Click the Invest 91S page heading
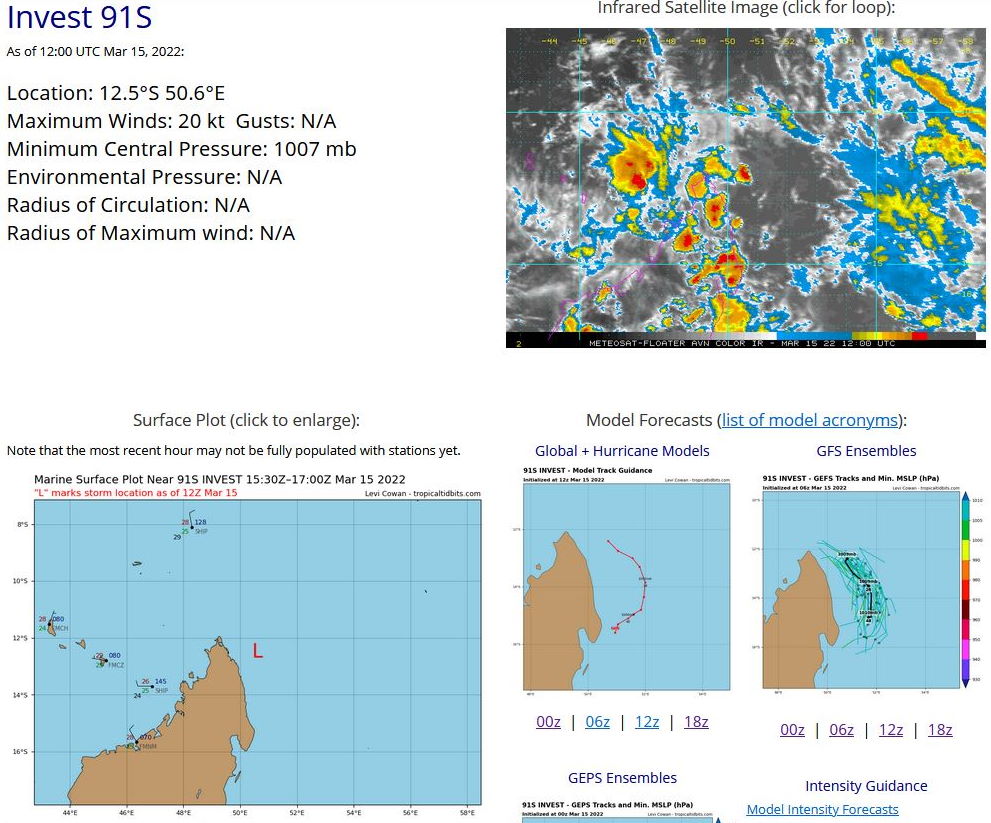 tap(80, 18)
